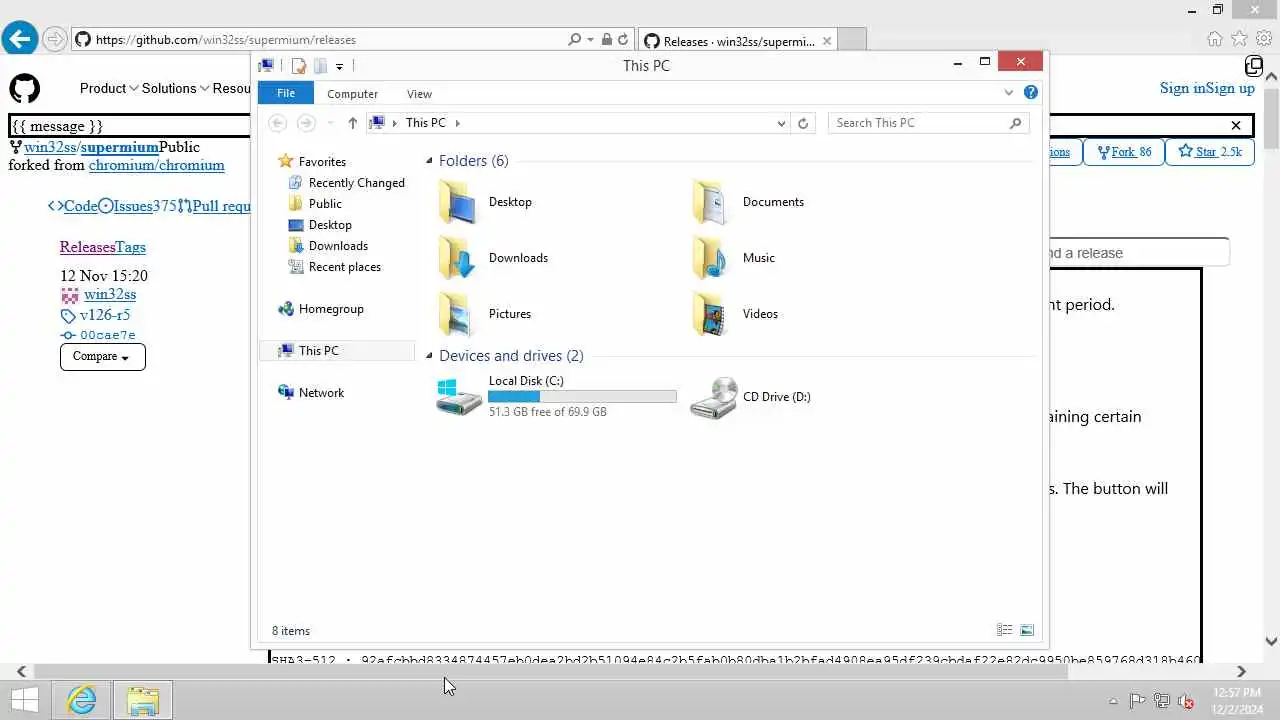Click the browser horizontal scrollbar
The height and width of the screenshot is (720, 1280).
click(x=550, y=672)
